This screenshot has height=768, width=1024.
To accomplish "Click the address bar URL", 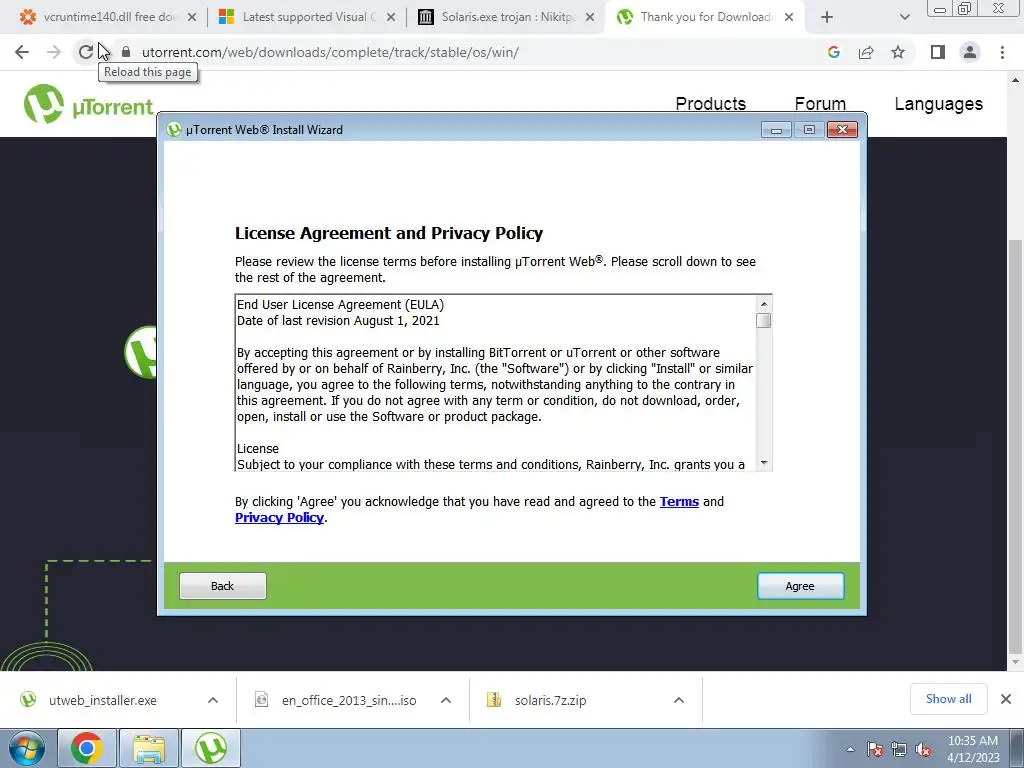I will tap(330, 52).
